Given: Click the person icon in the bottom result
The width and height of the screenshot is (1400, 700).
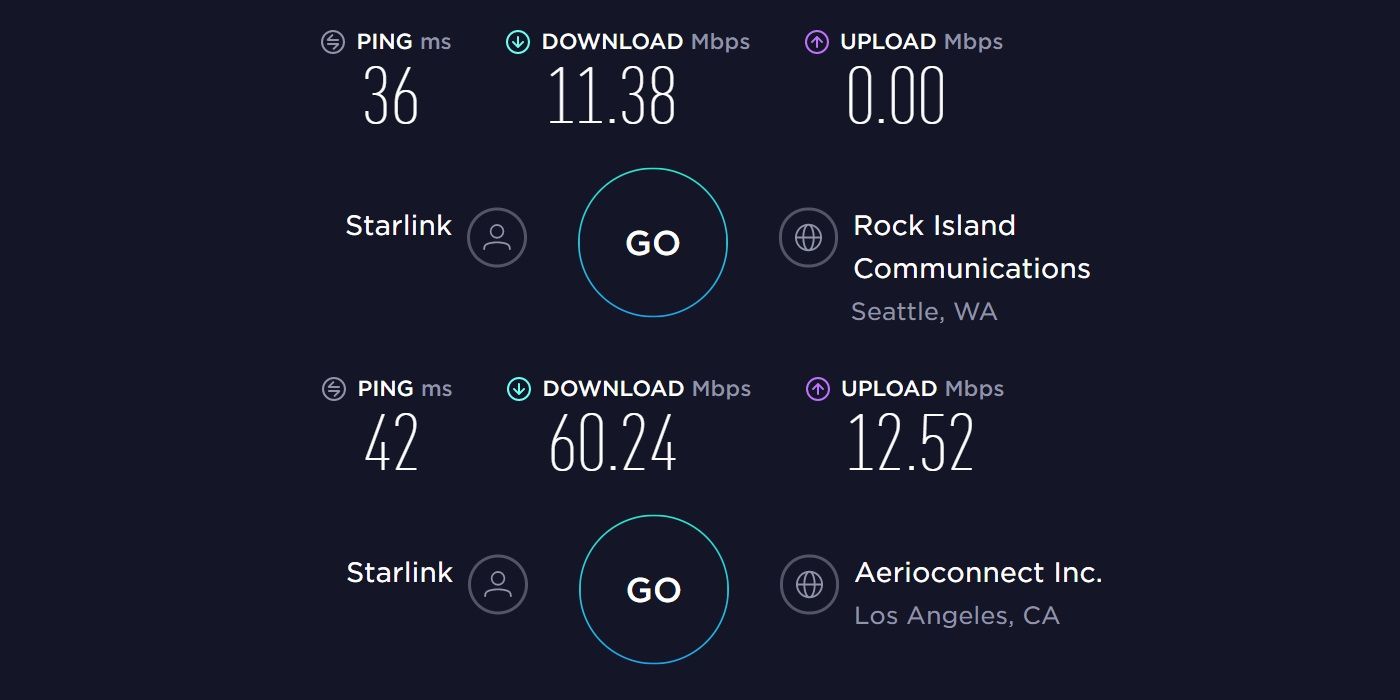Looking at the screenshot, I should point(497,584).
